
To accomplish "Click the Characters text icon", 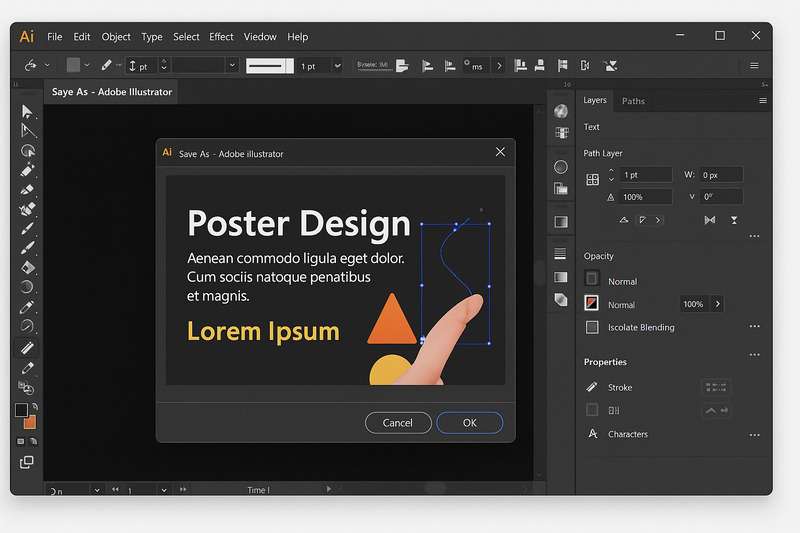I will pos(592,434).
